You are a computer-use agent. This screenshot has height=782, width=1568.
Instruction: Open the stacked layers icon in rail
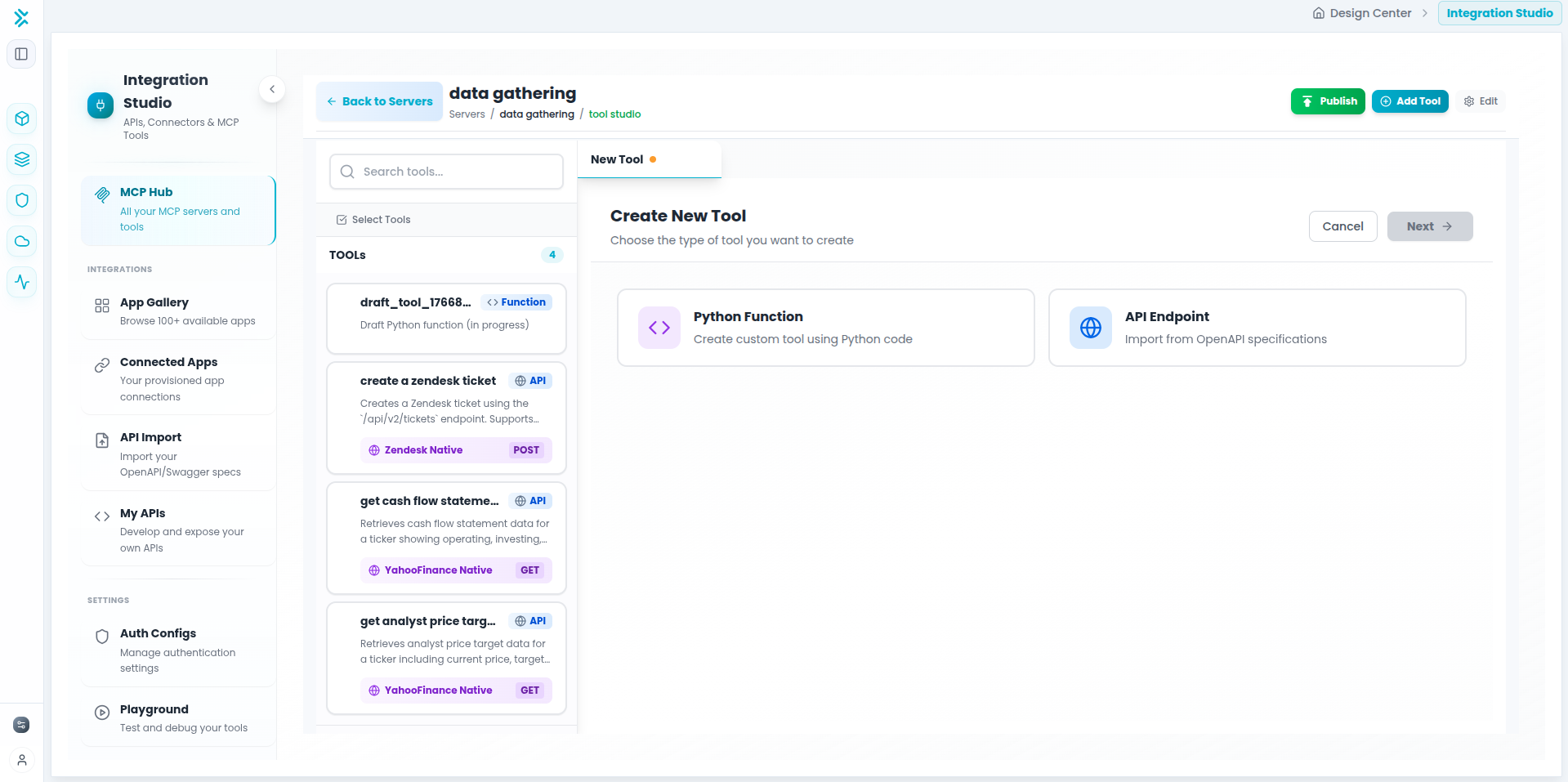(22, 159)
